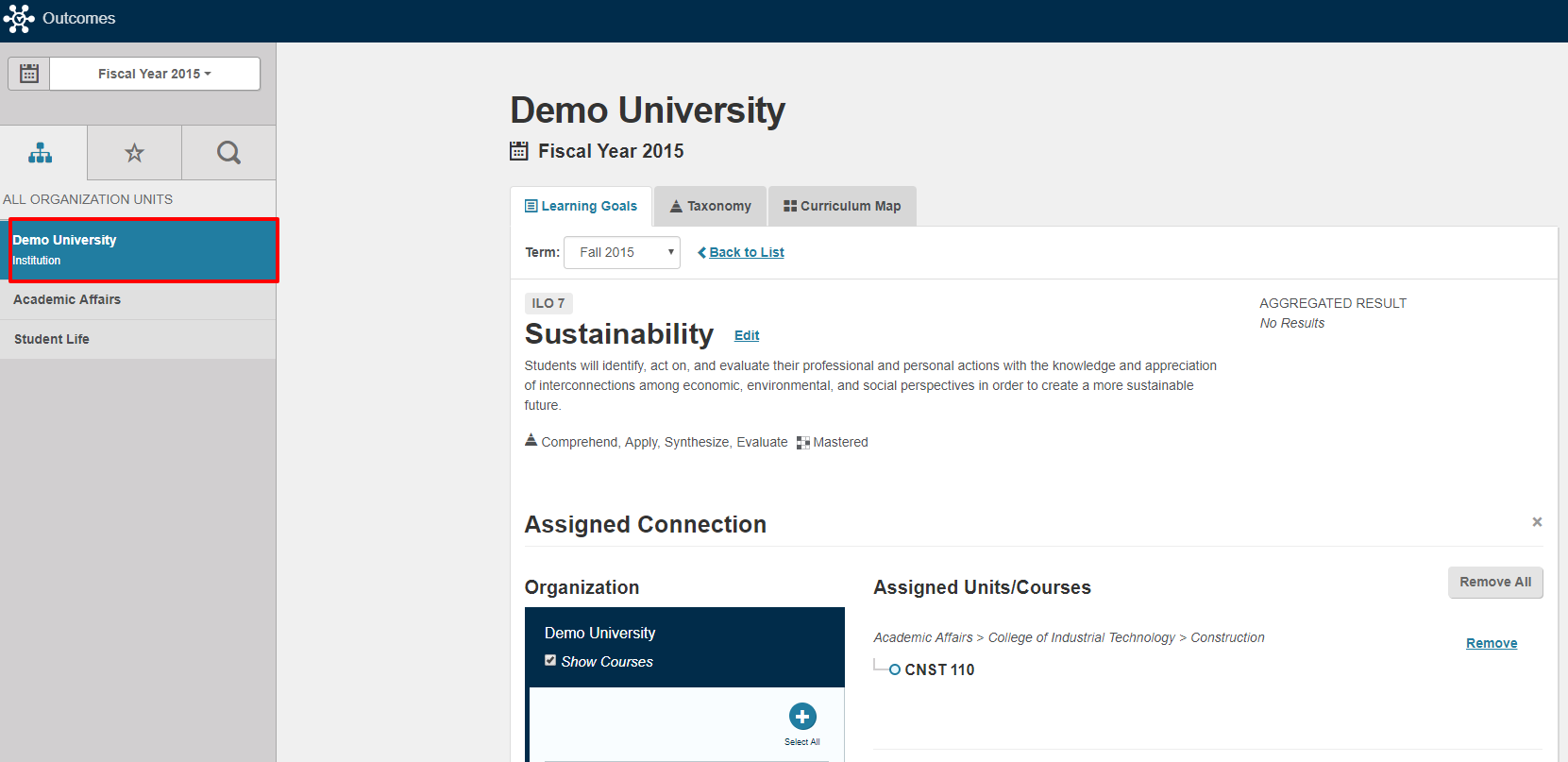The image size is (1568, 762).
Task: Open the Fiscal Year 2015 dropdown
Action: coord(155,74)
